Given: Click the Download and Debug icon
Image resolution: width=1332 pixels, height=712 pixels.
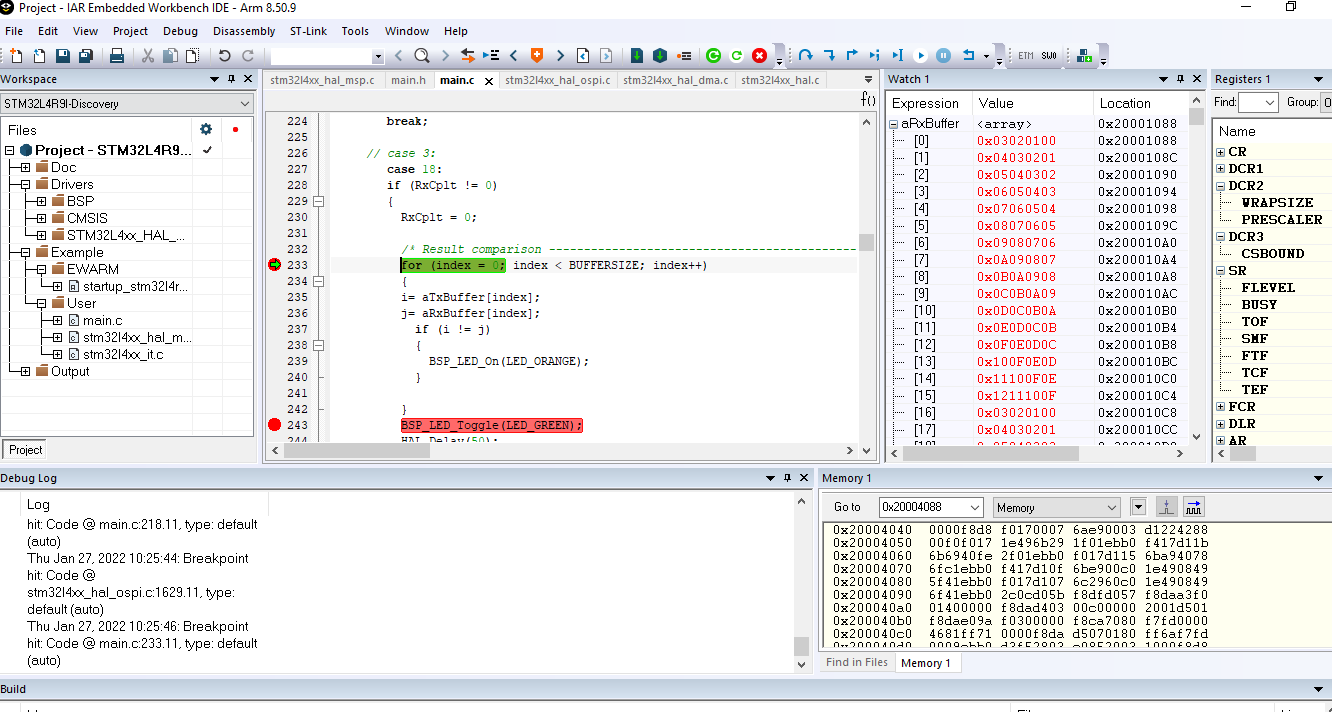Looking at the screenshot, I should tap(637, 56).
